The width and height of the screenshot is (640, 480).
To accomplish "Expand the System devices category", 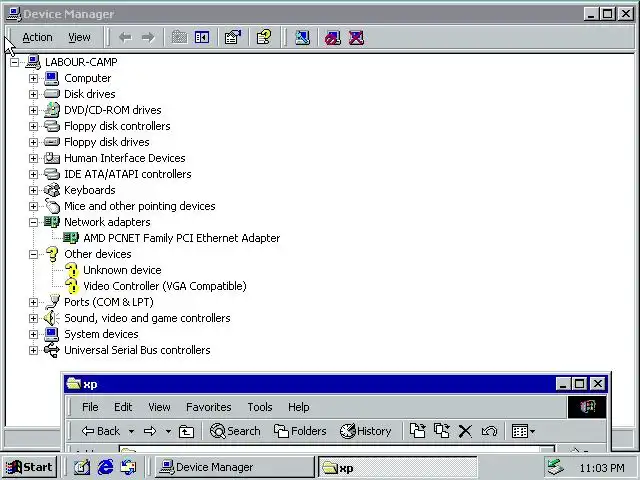I will pyautogui.click(x=33, y=334).
